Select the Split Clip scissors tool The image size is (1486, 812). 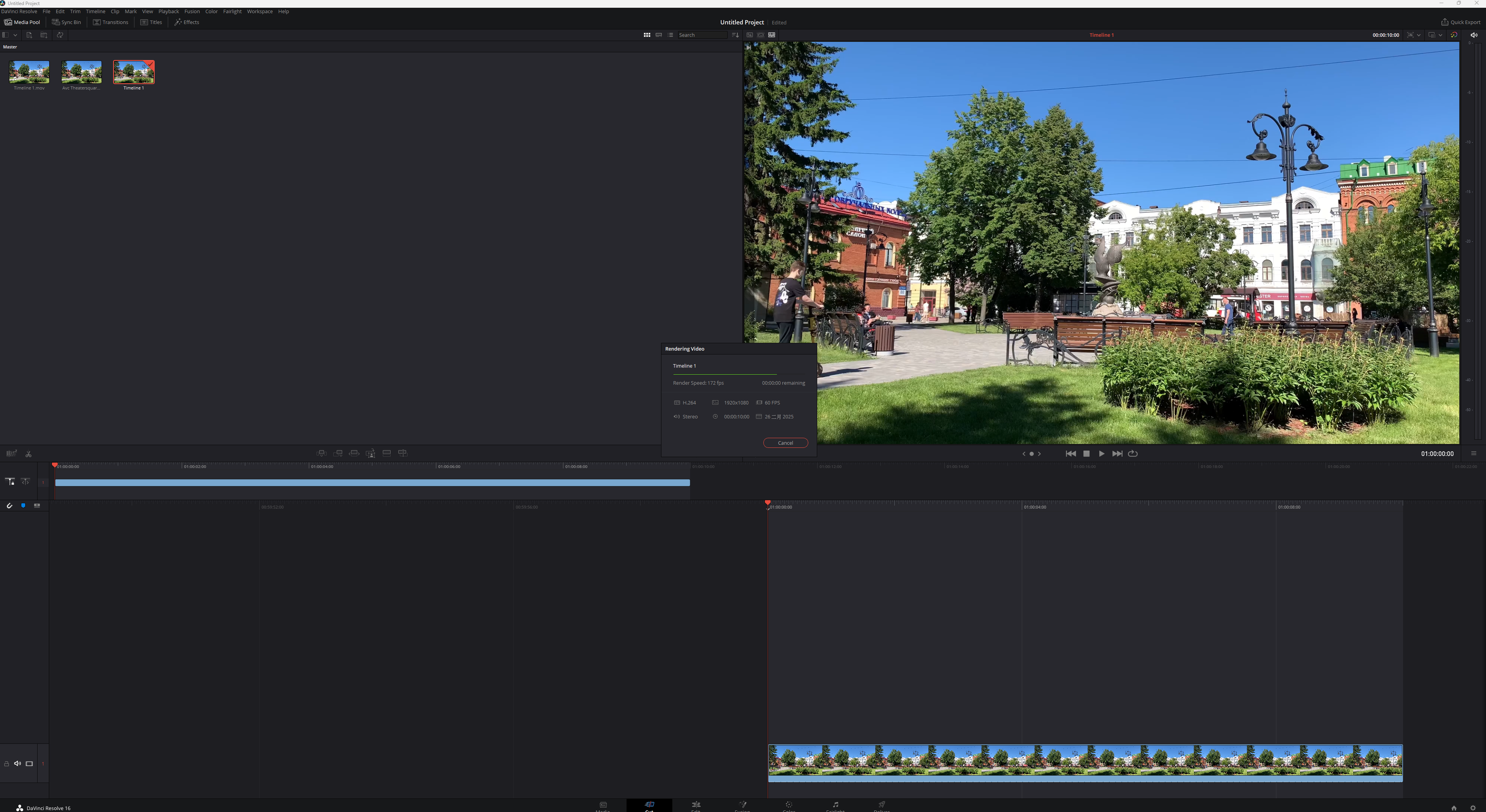tap(28, 454)
